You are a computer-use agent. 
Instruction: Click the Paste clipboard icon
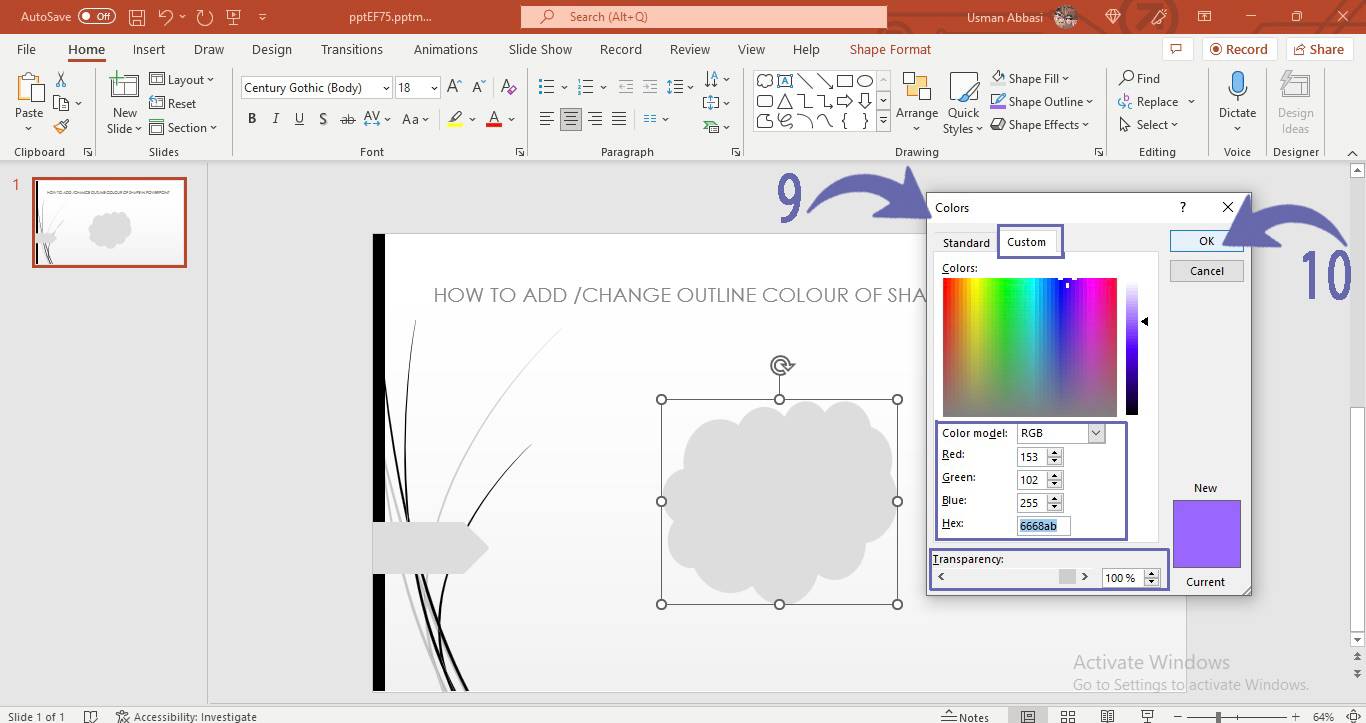pos(29,89)
